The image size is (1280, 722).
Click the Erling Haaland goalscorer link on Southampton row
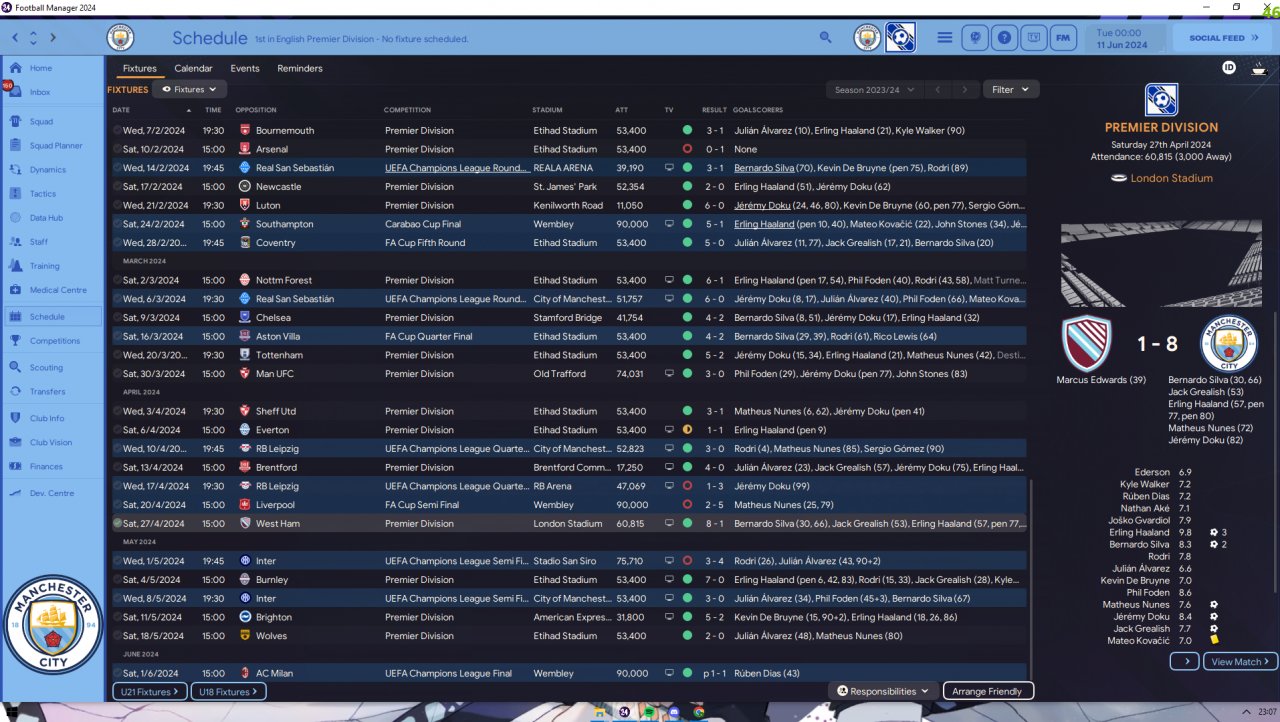pyautogui.click(x=764, y=224)
